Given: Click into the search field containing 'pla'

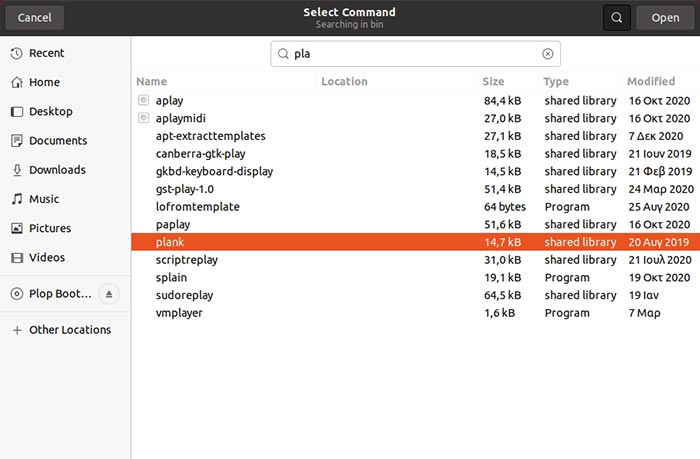Looking at the screenshot, I should 415,54.
